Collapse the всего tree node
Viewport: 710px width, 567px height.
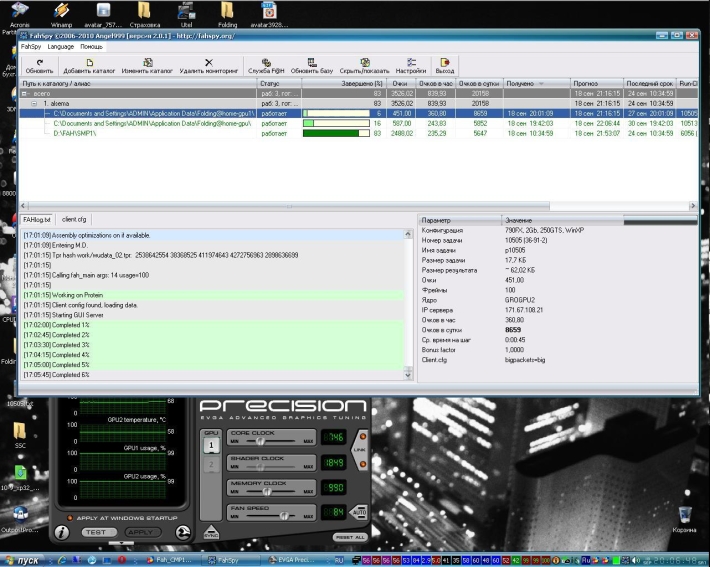point(24,94)
